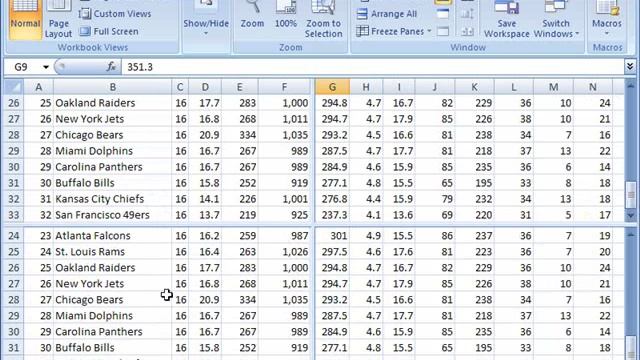Viewport: 640px width, 360px height.
Task: Select row header 24 in bottom pane
Action: 13,236
